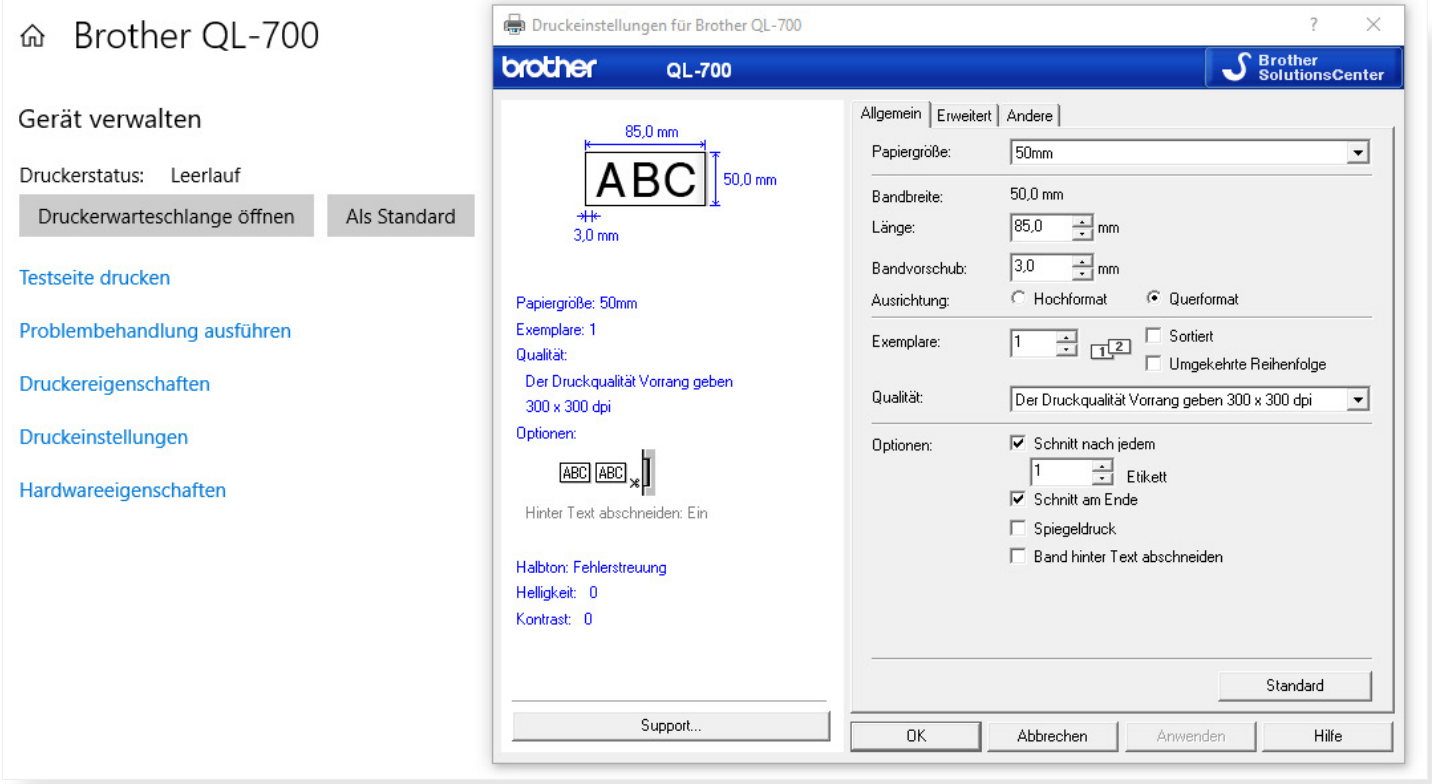This screenshot has width=1432, height=784.
Task: Click the 'Papiergröße: 50mm' summary text
Action: [x=576, y=303]
